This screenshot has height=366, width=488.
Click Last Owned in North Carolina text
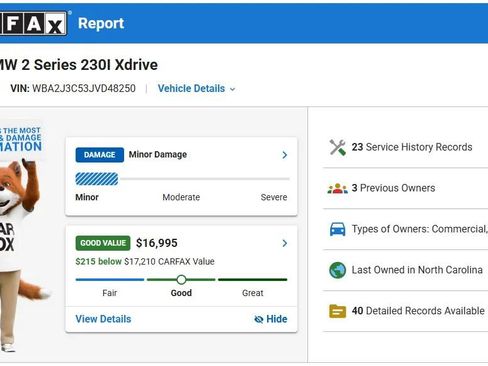click(417, 270)
